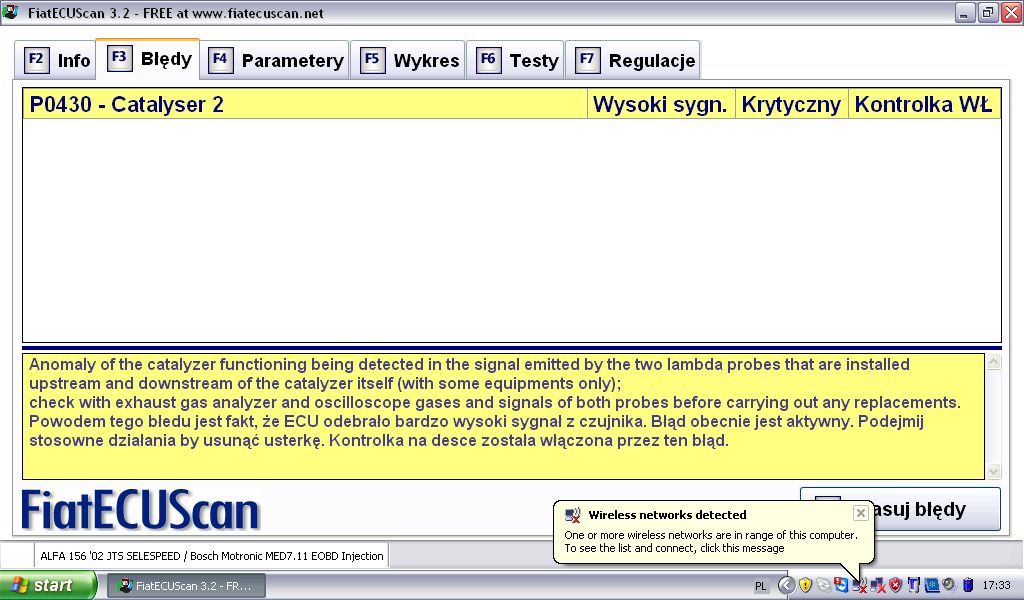Click the description scrollbar down arrow
1024x600 pixels.
pyautogui.click(x=993, y=471)
